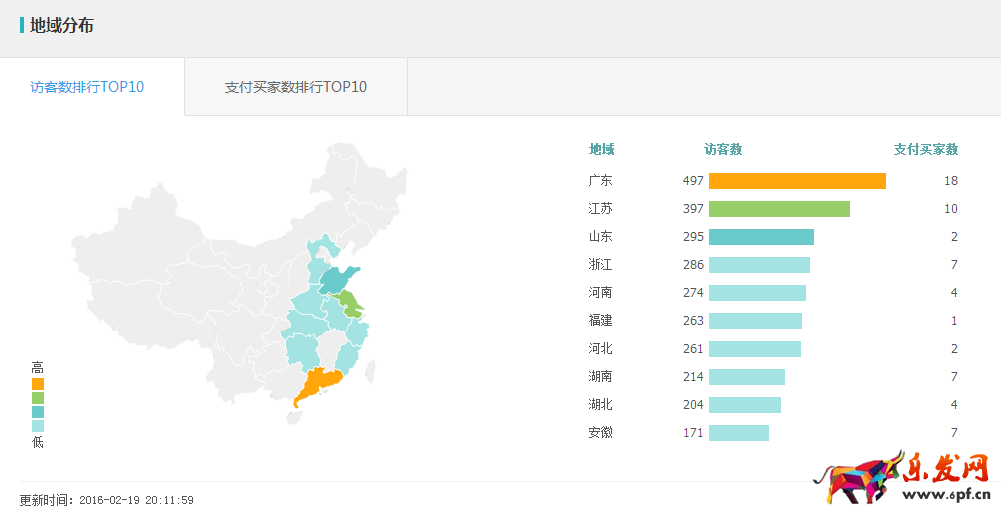This screenshot has width=1001, height=515.
Task: Click teal Shandong province on map
Action: click(x=339, y=279)
